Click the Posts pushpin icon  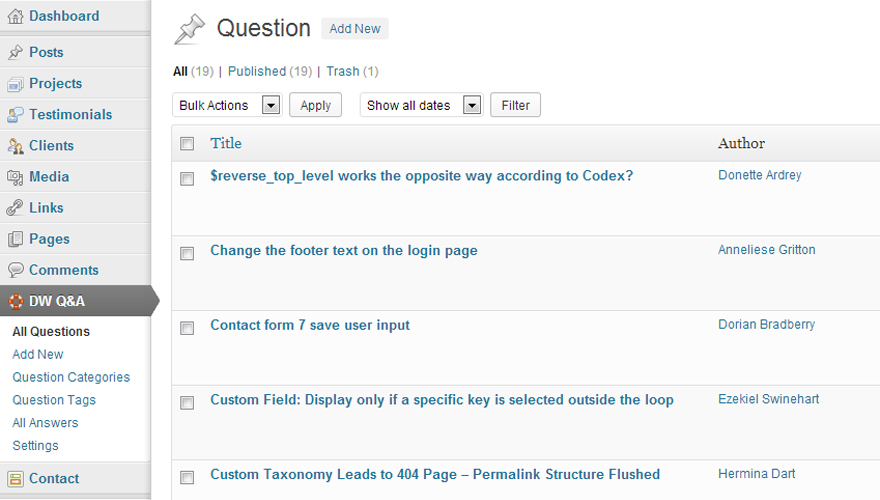(x=15, y=52)
